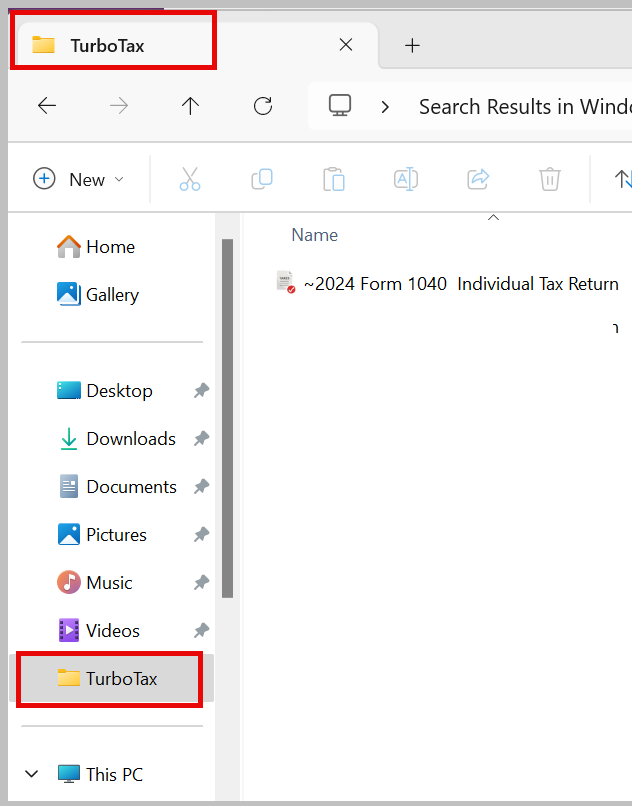
Task: Expand the This PC tree node
Action: (x=31, y=774)
